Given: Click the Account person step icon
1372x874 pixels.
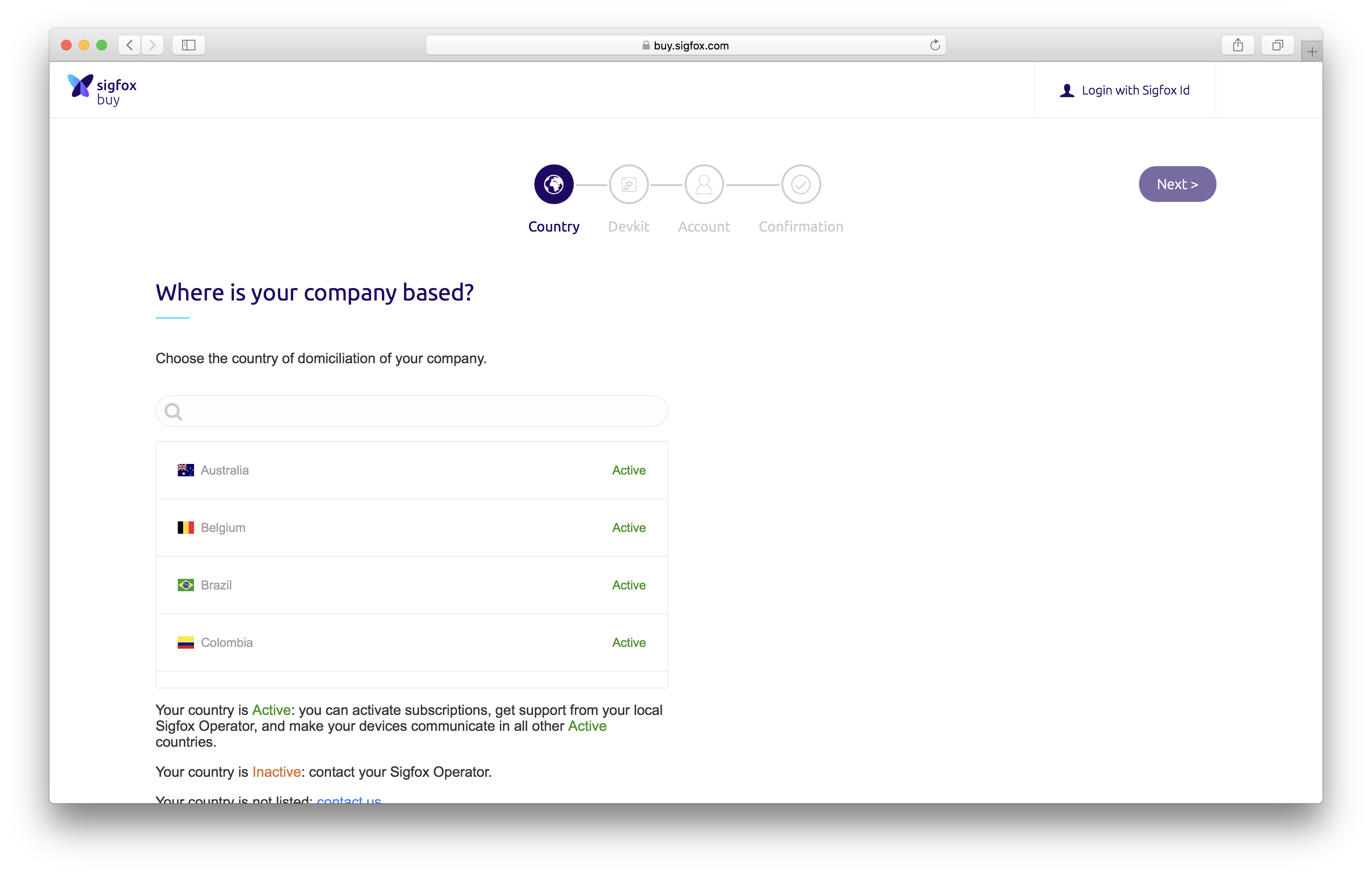Looking at the screenshot, I should pyautogui.click(x=704, y=184).
